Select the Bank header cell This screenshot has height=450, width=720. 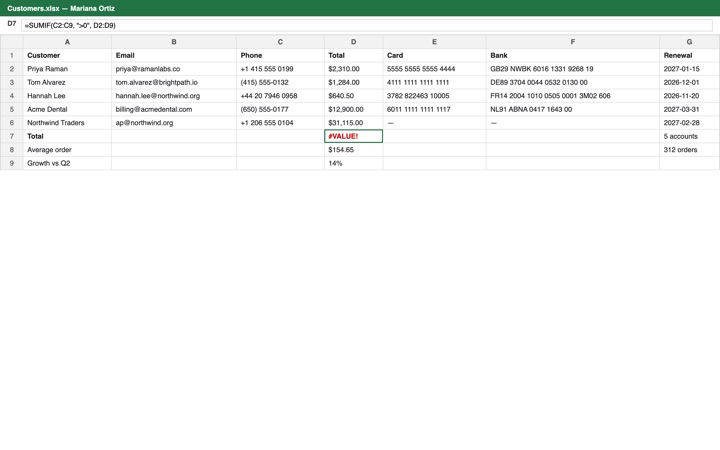pyautogui.click(x=573, y=55)
